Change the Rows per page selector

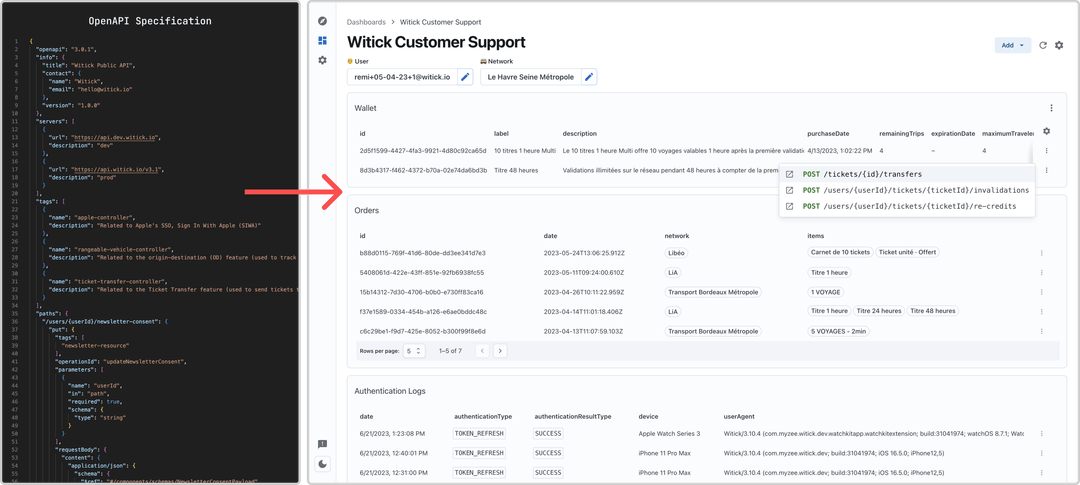point(415,351)
